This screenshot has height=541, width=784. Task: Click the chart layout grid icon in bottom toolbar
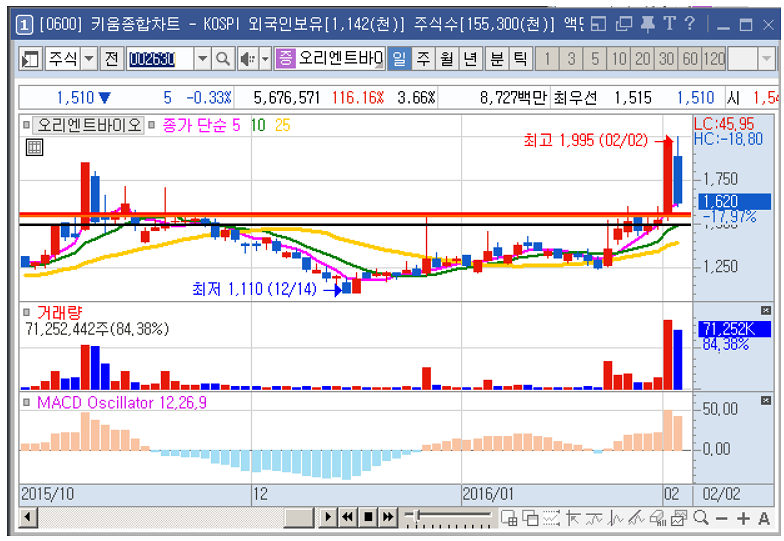coord(509,518)
